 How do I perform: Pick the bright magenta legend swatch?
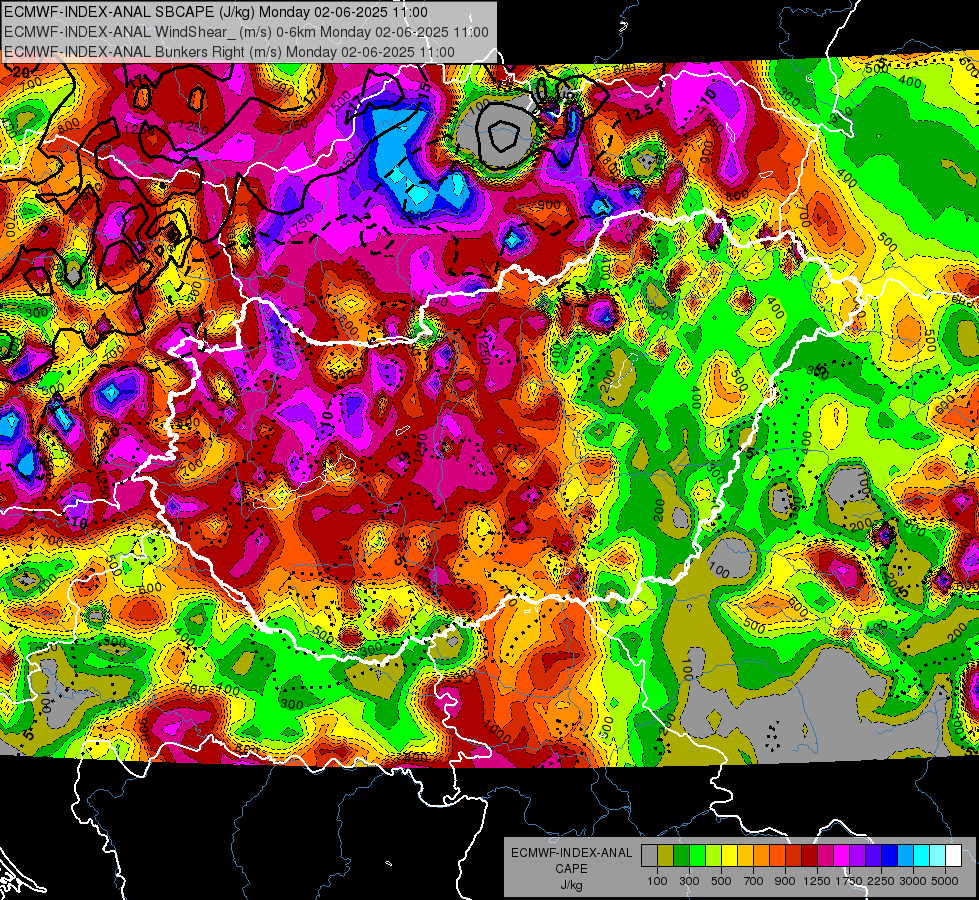pos(842,856)
